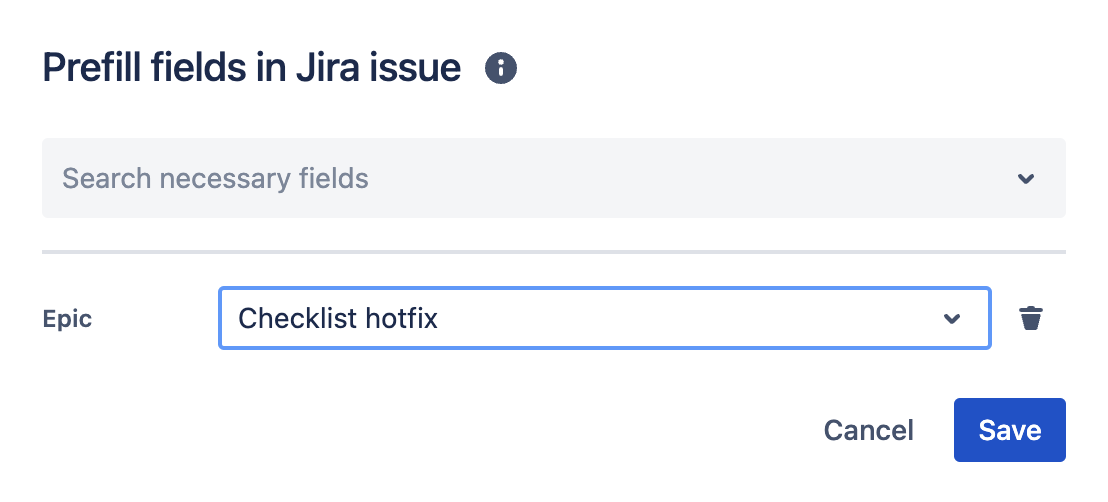Dismiss the dialog using the Cancel link

coord(868,430)
